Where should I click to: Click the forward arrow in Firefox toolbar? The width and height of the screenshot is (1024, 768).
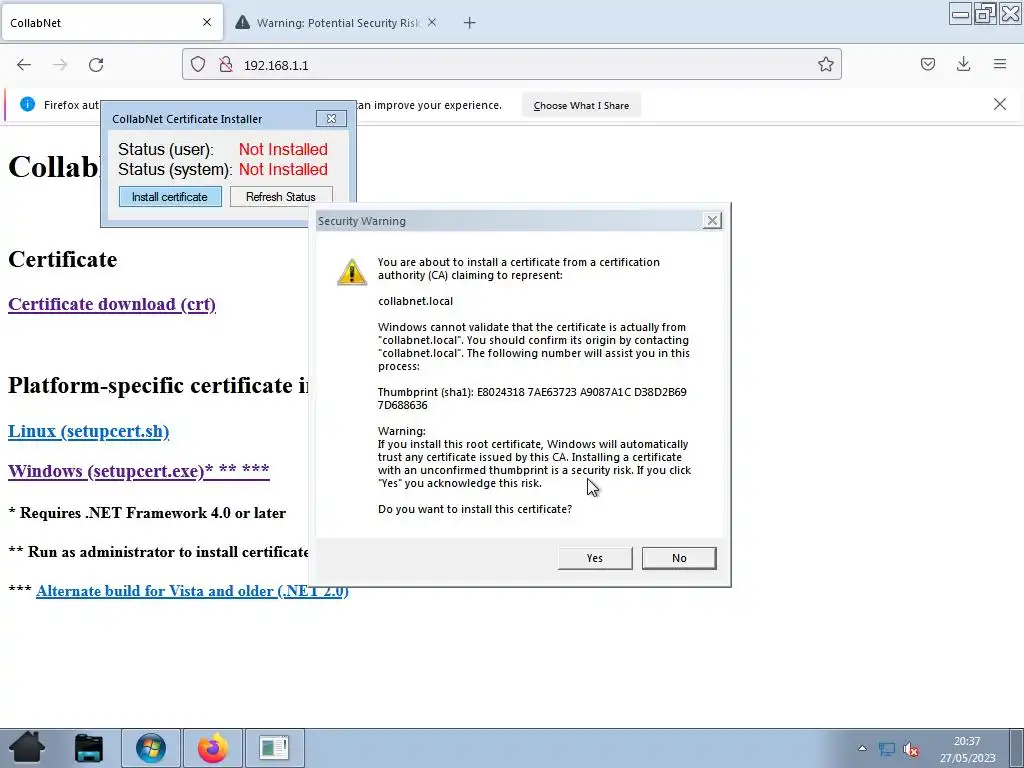[60, 65]
